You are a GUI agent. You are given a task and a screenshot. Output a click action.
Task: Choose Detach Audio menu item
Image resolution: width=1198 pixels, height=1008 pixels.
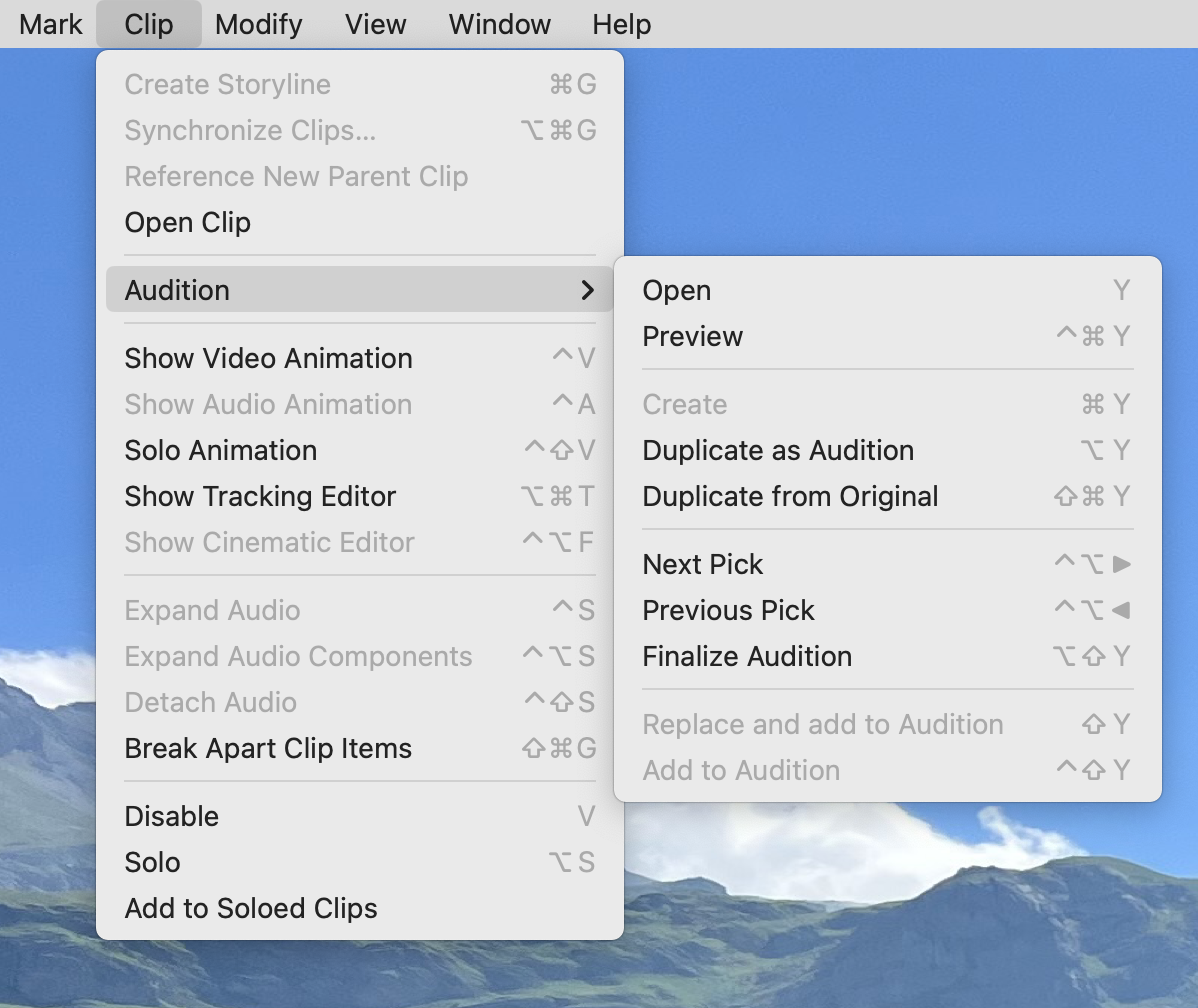click(x=360, y=702)
